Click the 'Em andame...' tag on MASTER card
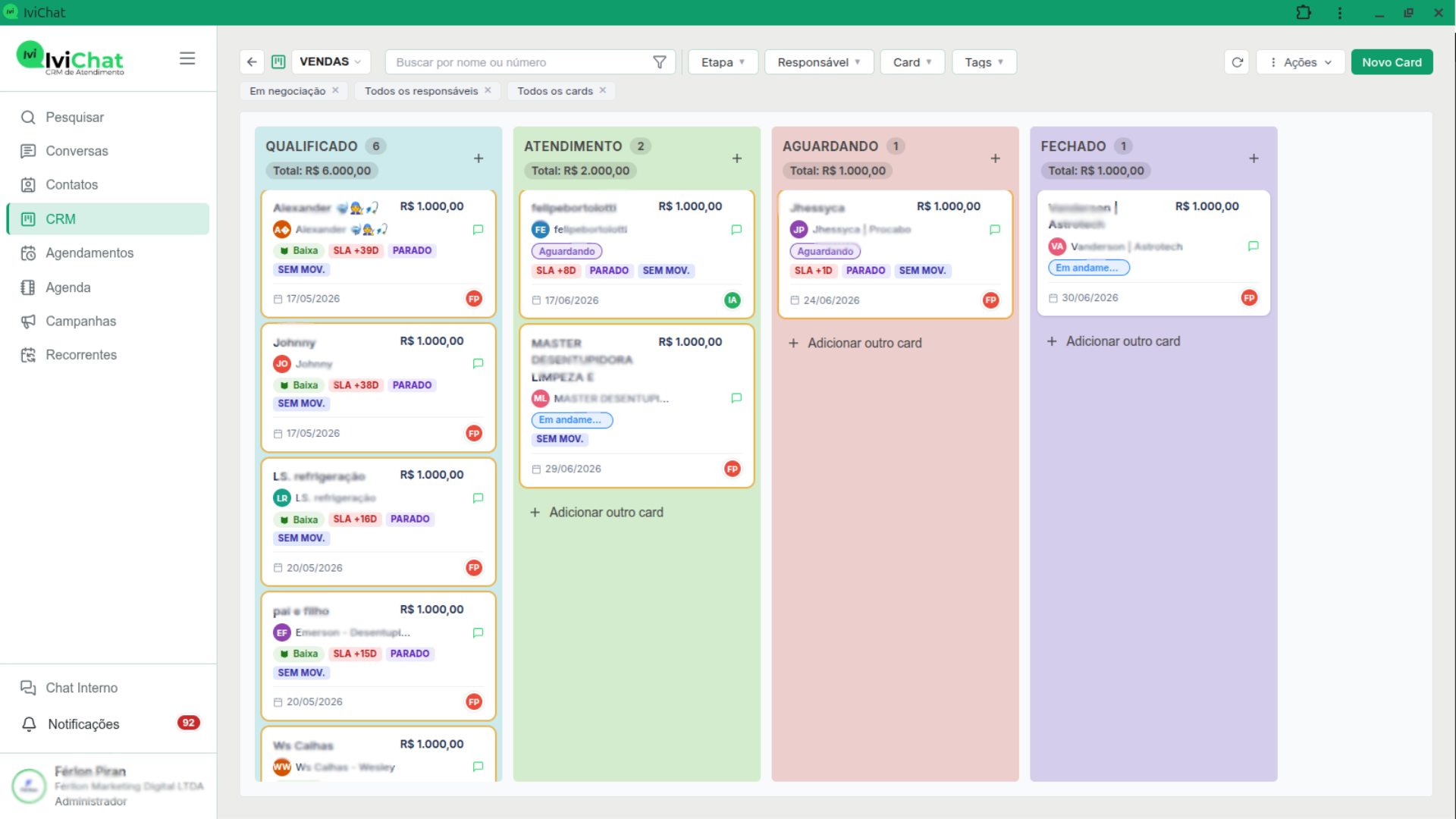The image size is (1456, 819). pos(572,420)
